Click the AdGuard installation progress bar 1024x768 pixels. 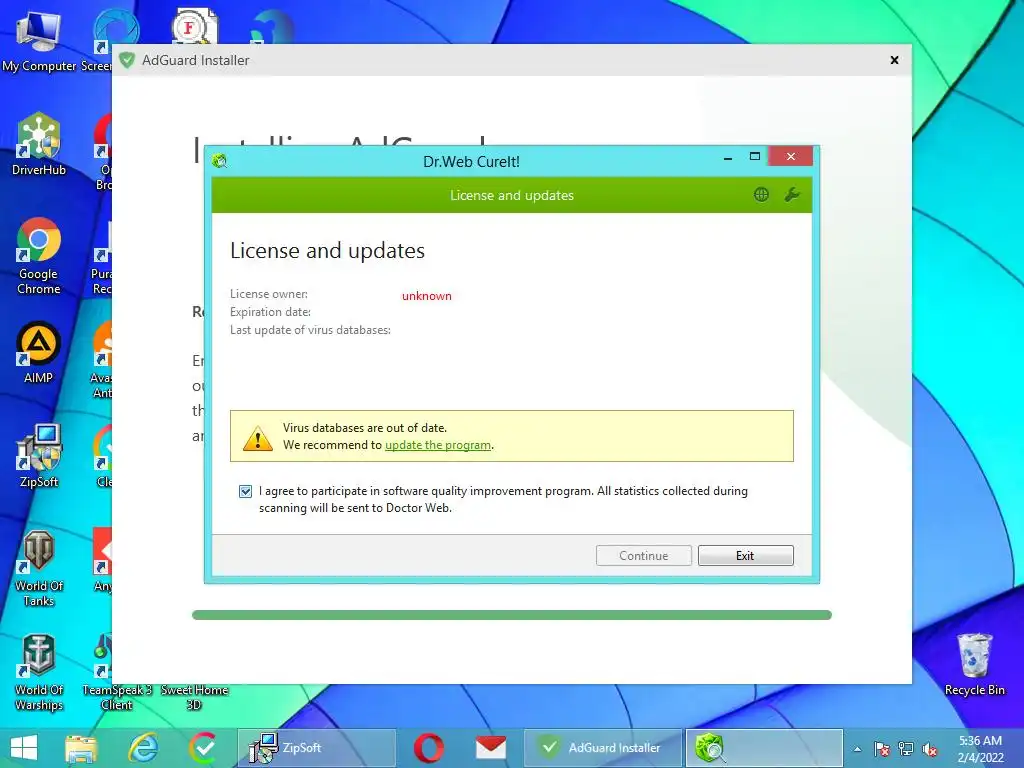pyautogui.click(x=511, y=615)
